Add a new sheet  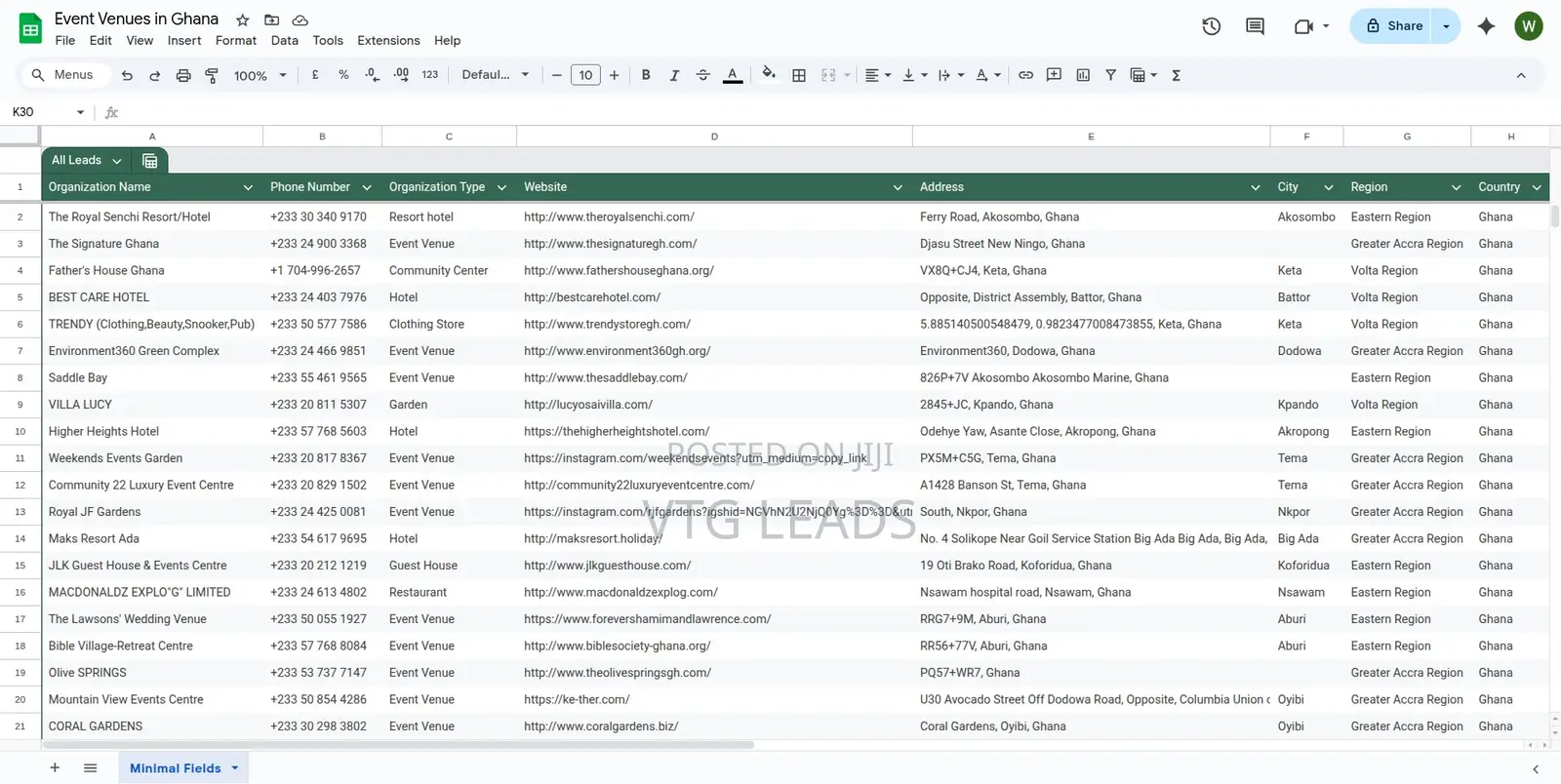tap(55, 768)
